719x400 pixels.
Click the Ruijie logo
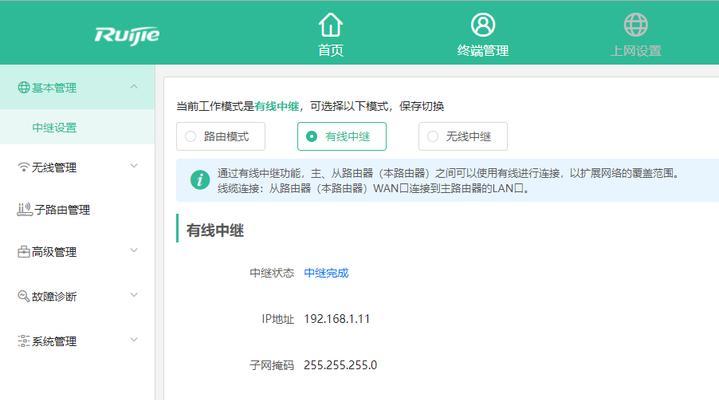(127, 36)
